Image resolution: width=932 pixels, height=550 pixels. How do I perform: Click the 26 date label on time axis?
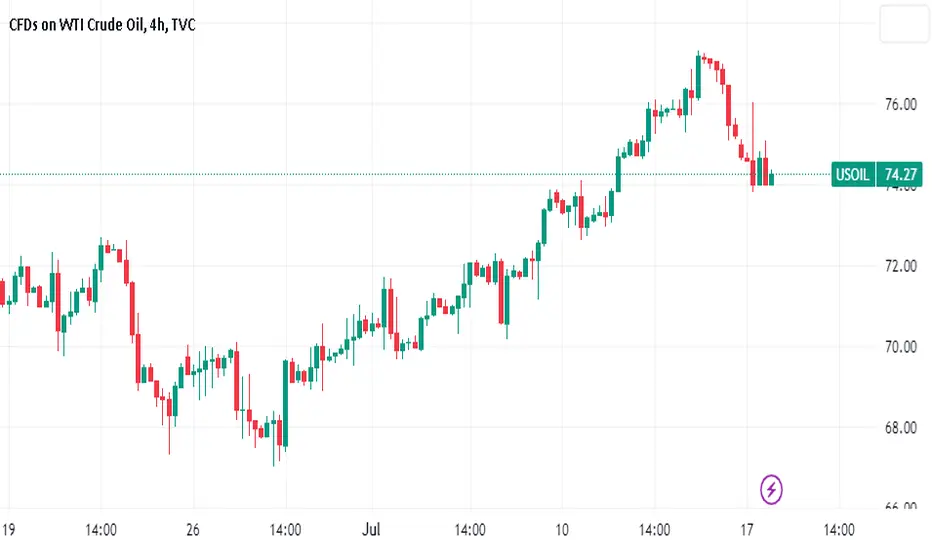pyautogui.click(x=193, y=529)
